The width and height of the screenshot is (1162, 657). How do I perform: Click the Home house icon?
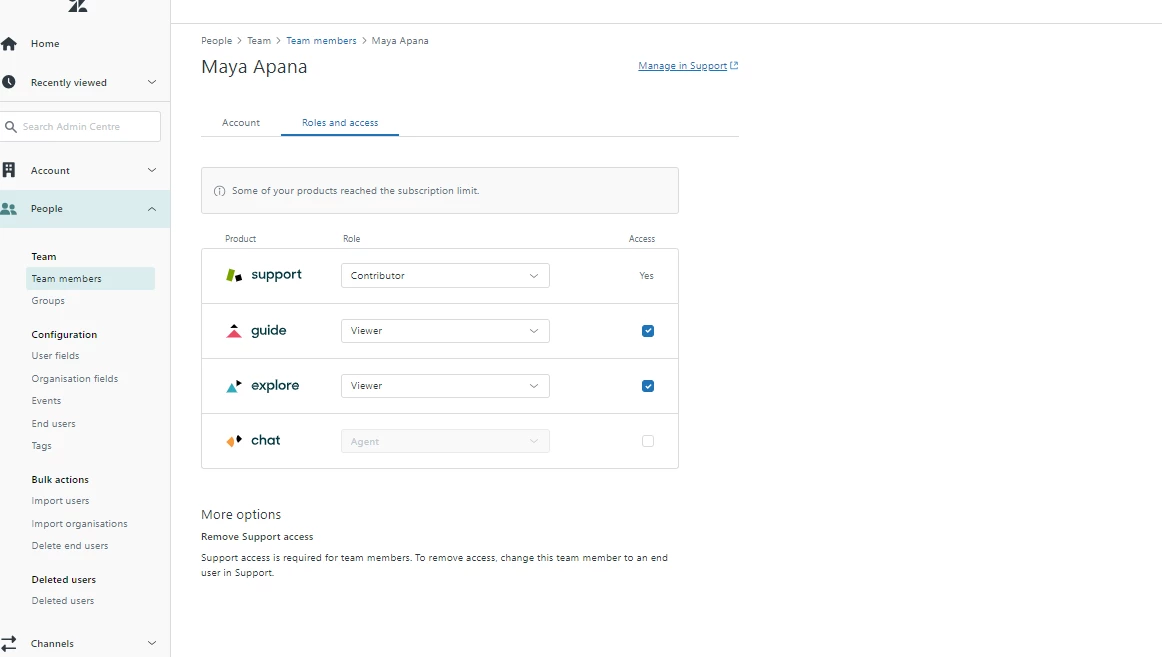click(9, 44)
